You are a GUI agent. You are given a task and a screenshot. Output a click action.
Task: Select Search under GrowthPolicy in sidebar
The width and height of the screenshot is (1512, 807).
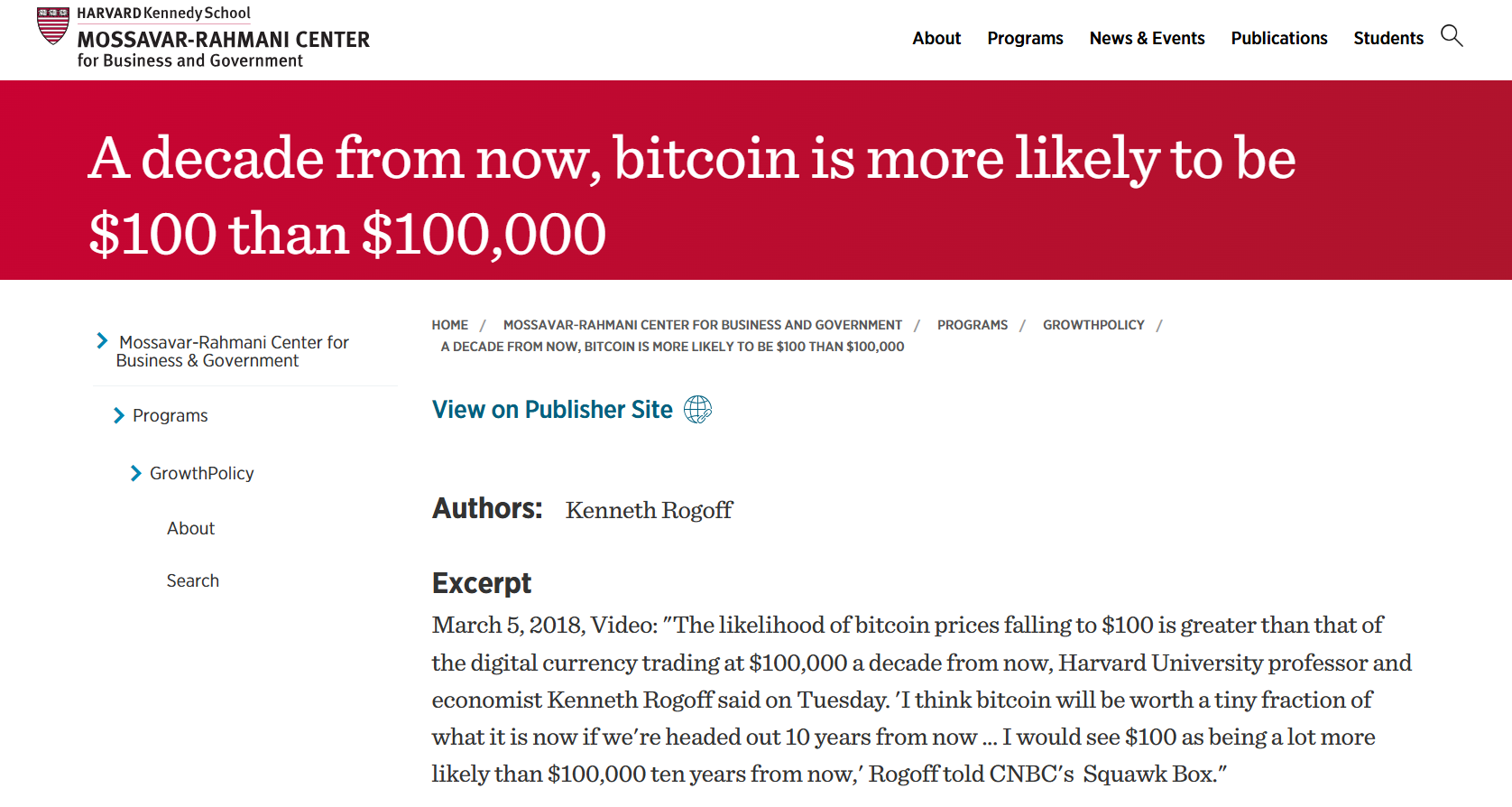tap(192, 580)
